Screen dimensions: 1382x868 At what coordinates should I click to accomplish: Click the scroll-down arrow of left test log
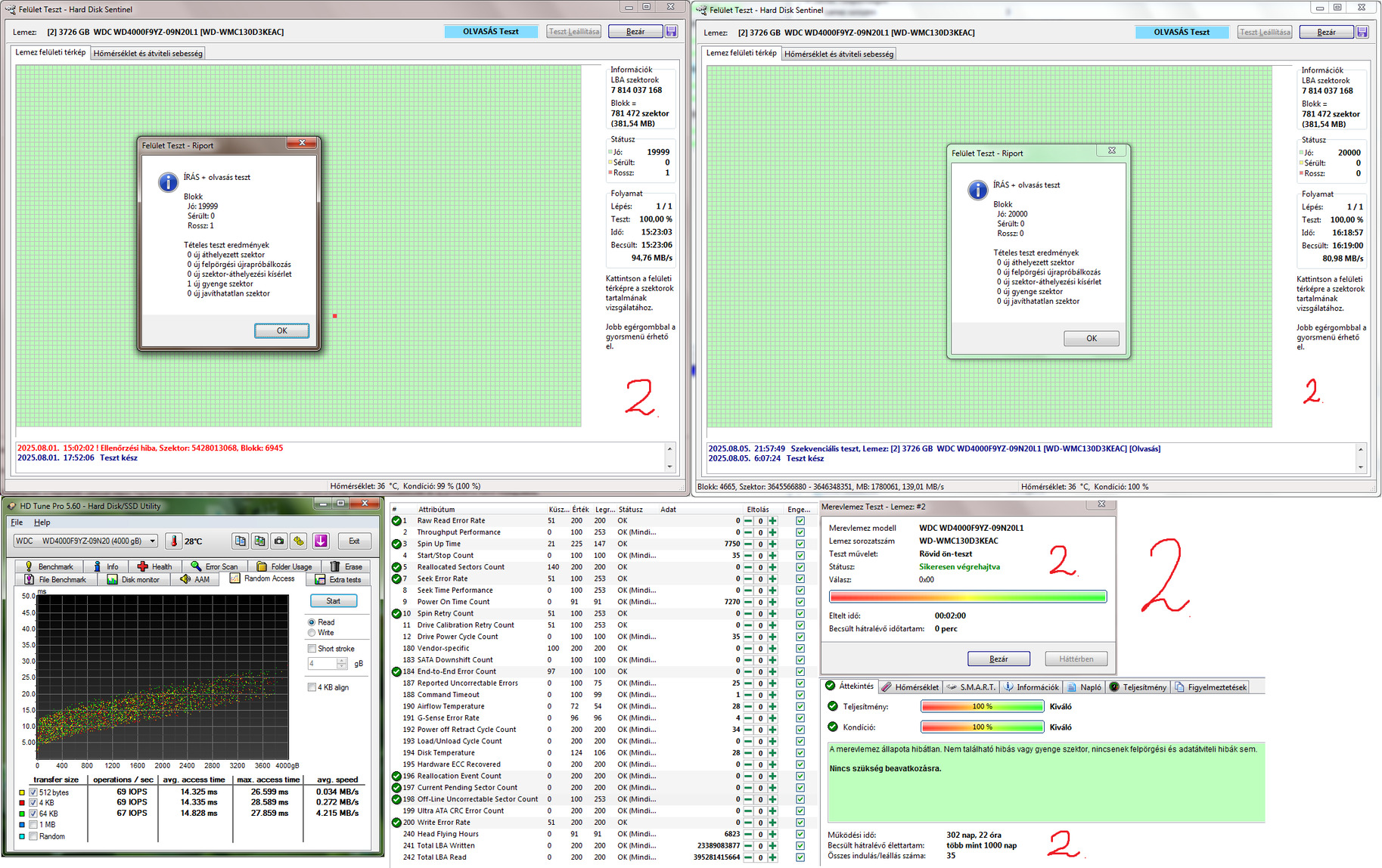tap(669, 467)
